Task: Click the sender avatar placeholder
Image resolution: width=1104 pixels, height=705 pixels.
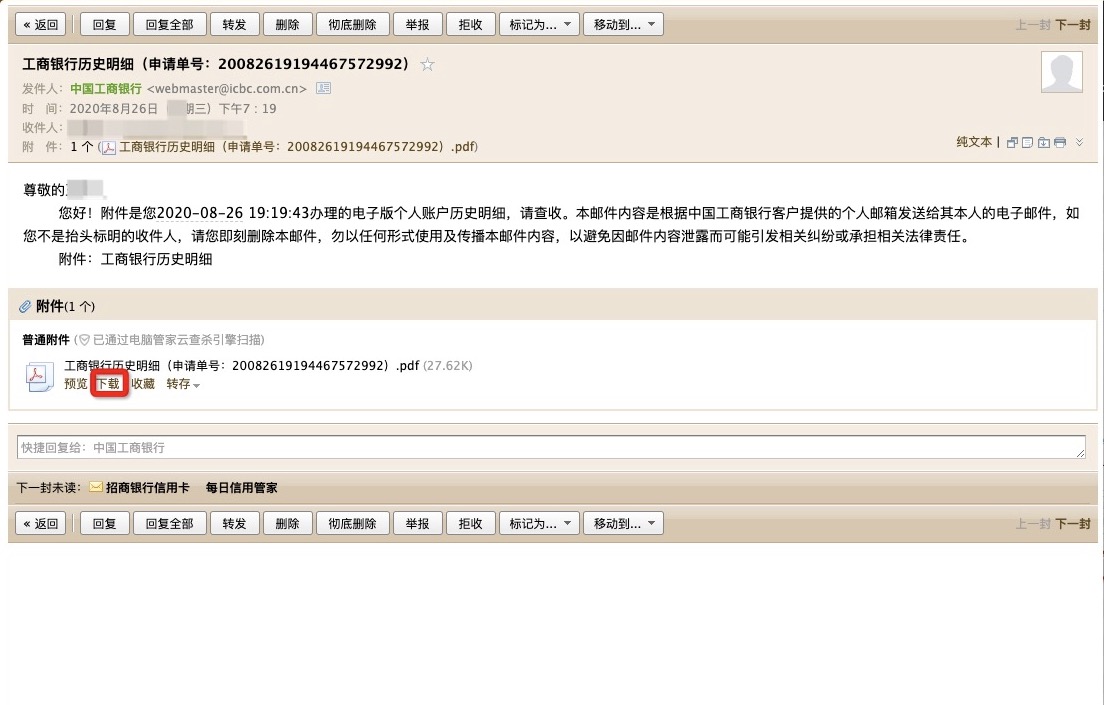Action: click(x=1062, y=73)
